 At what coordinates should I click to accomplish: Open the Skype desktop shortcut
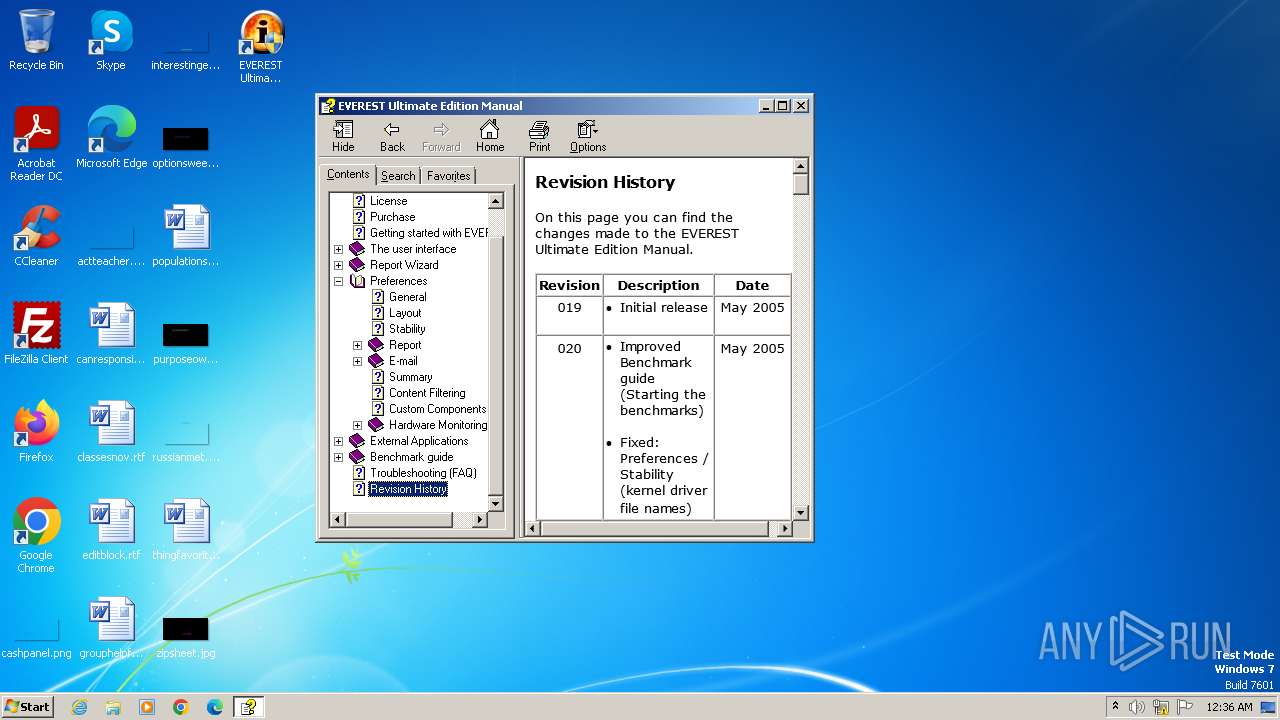110,40
